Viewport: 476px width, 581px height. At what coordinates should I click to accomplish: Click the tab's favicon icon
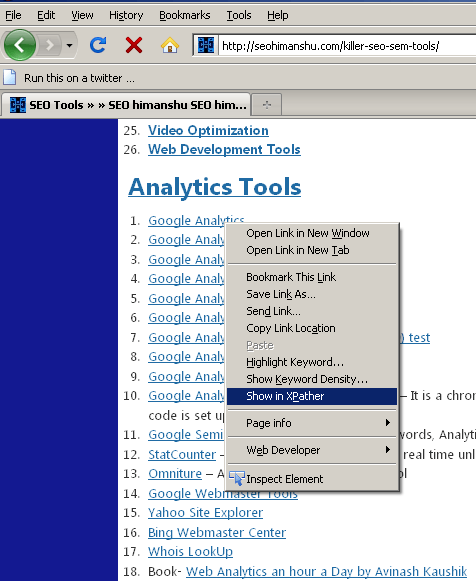[x=18, y=105]
